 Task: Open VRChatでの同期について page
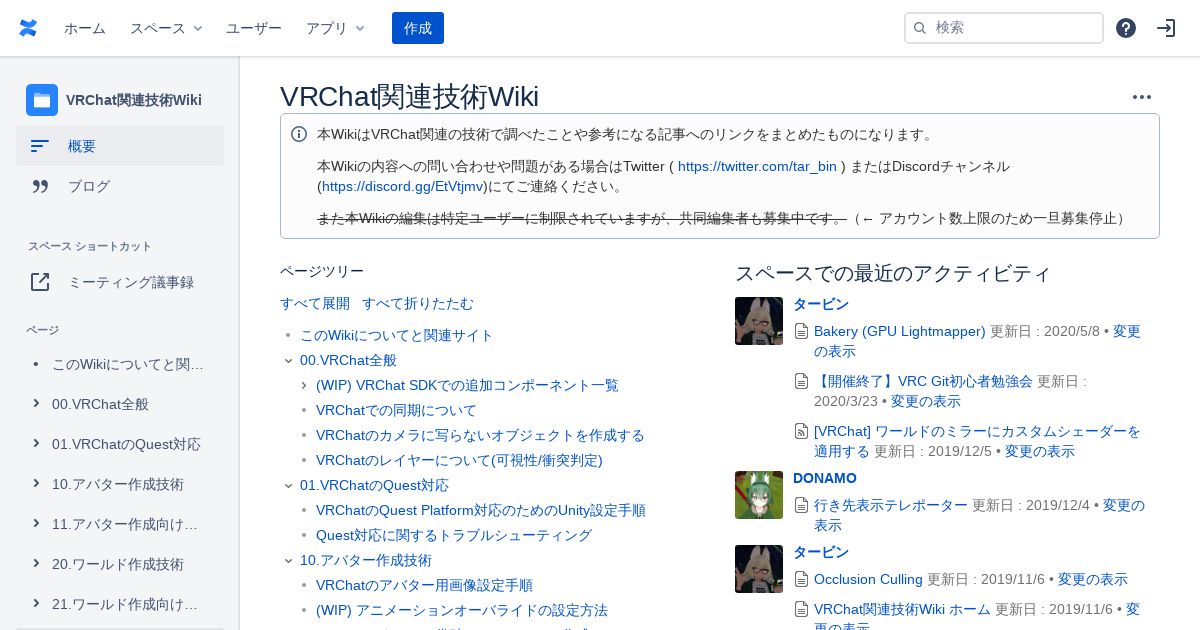(396, 410)
